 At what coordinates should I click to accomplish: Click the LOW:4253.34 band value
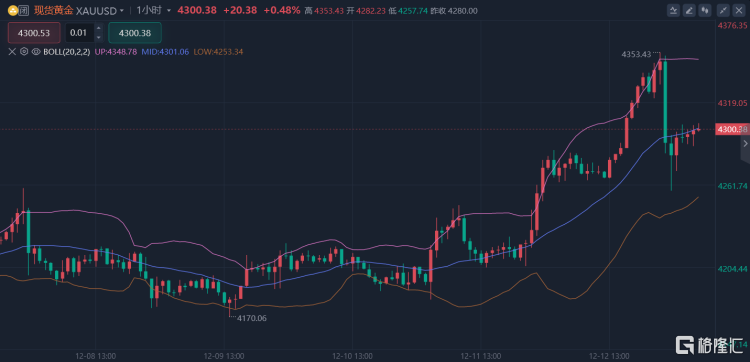click(218, 52)
